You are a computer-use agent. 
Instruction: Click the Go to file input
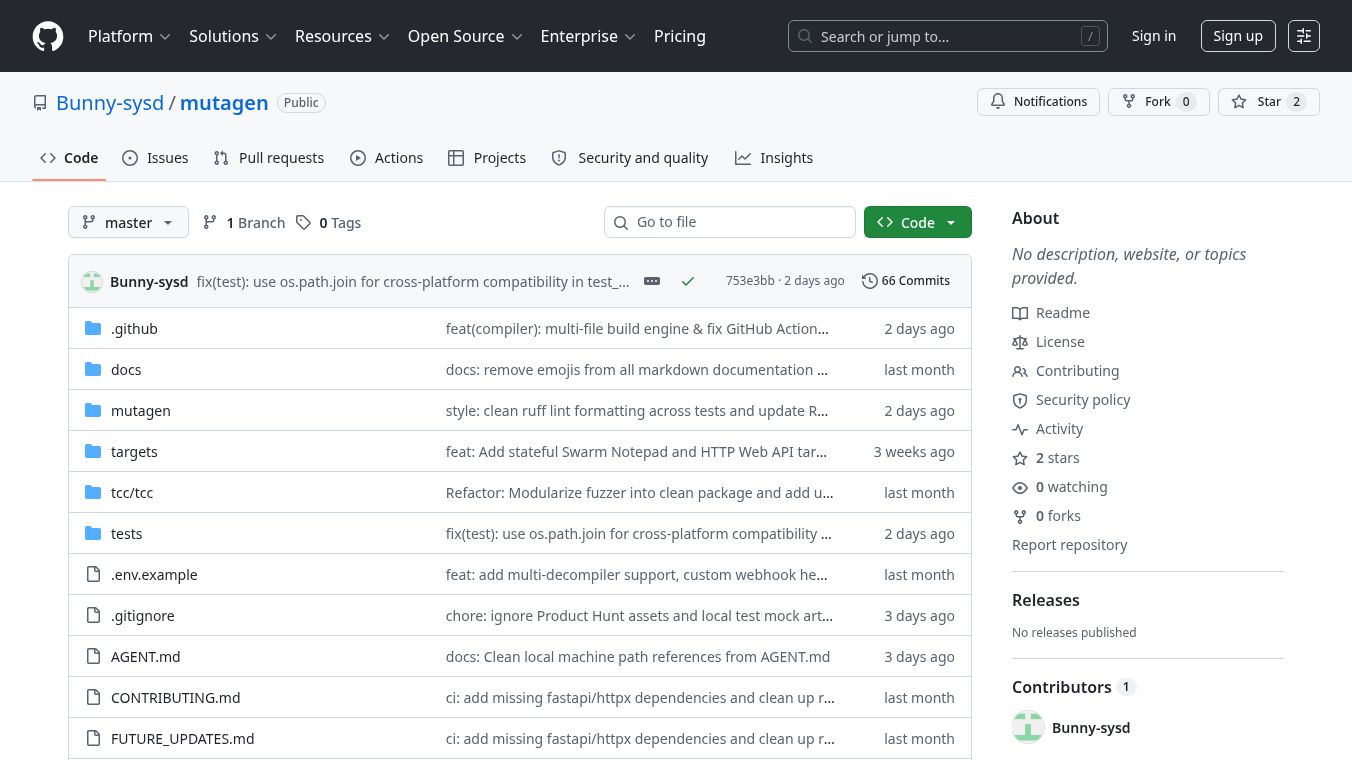(730, 222)
